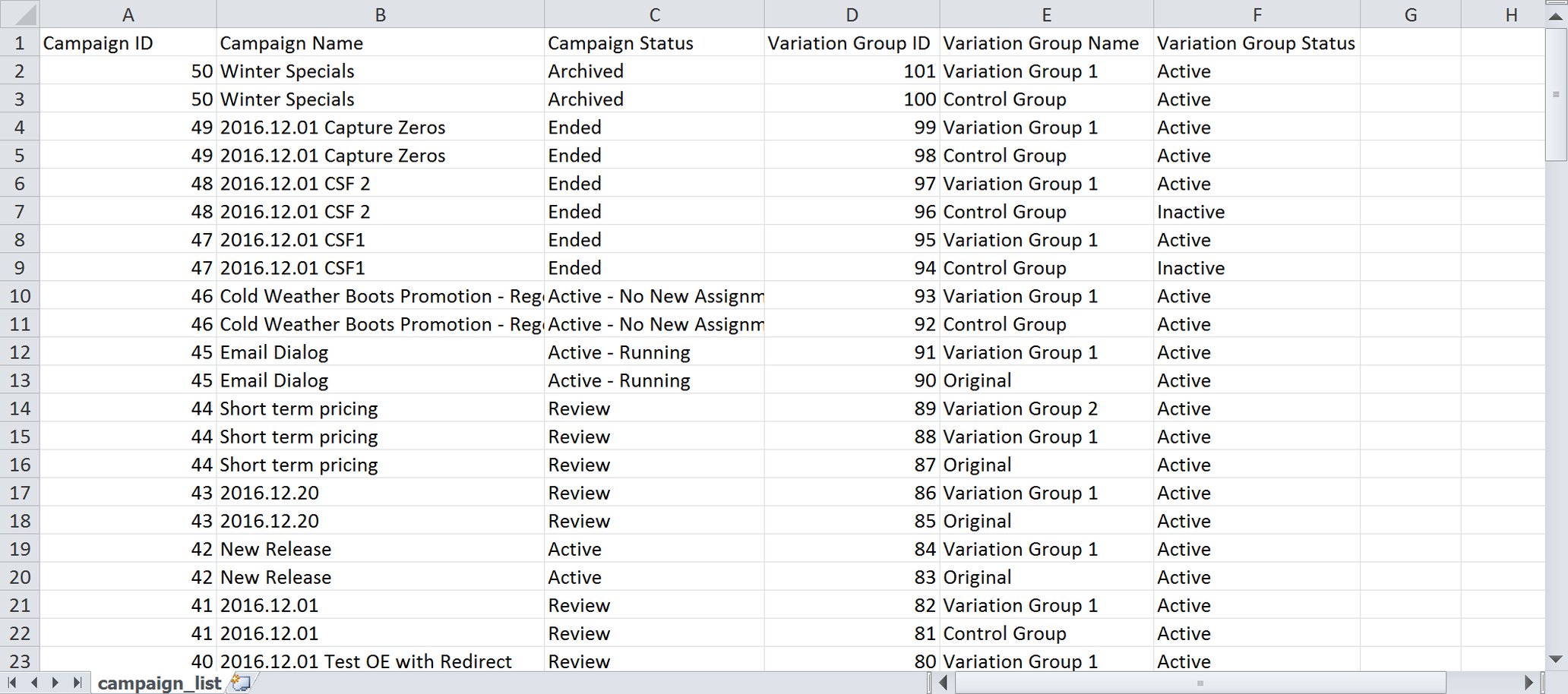Click the horizontal scrollbar left arrow
The width and height of the screenshot is (1568, 694).
(944, 683)
